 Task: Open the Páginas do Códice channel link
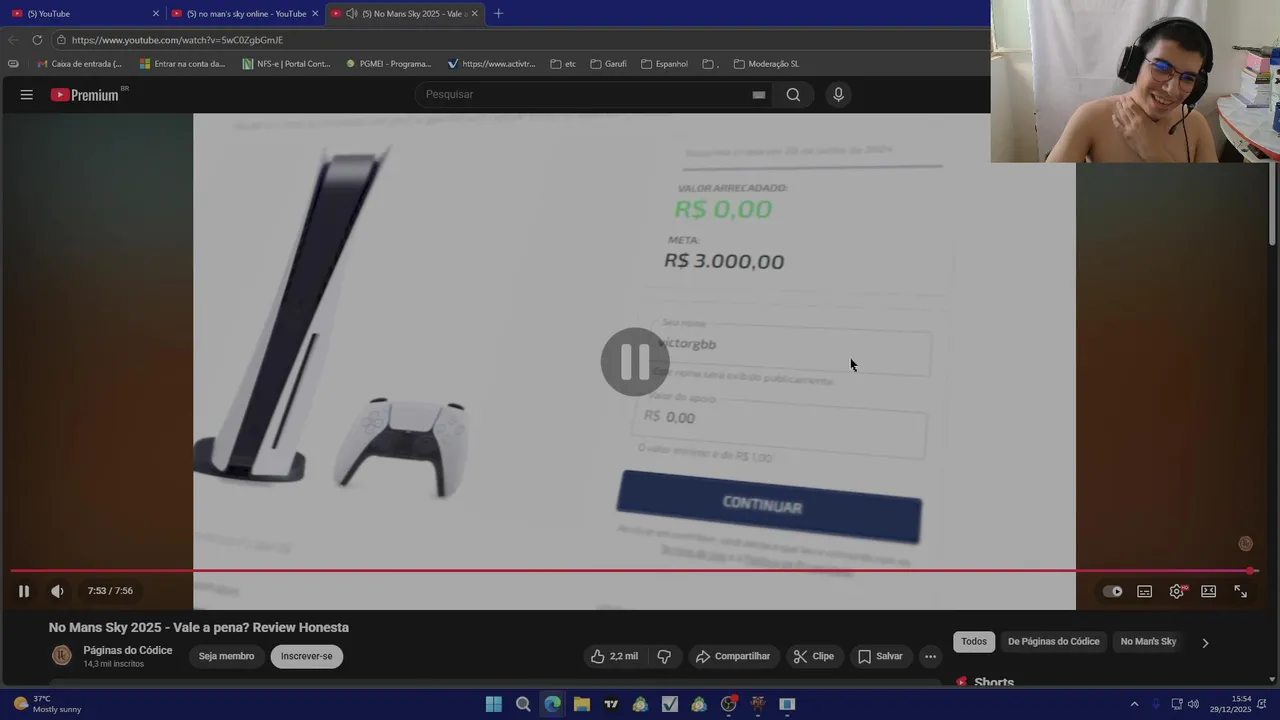(128, 650)
